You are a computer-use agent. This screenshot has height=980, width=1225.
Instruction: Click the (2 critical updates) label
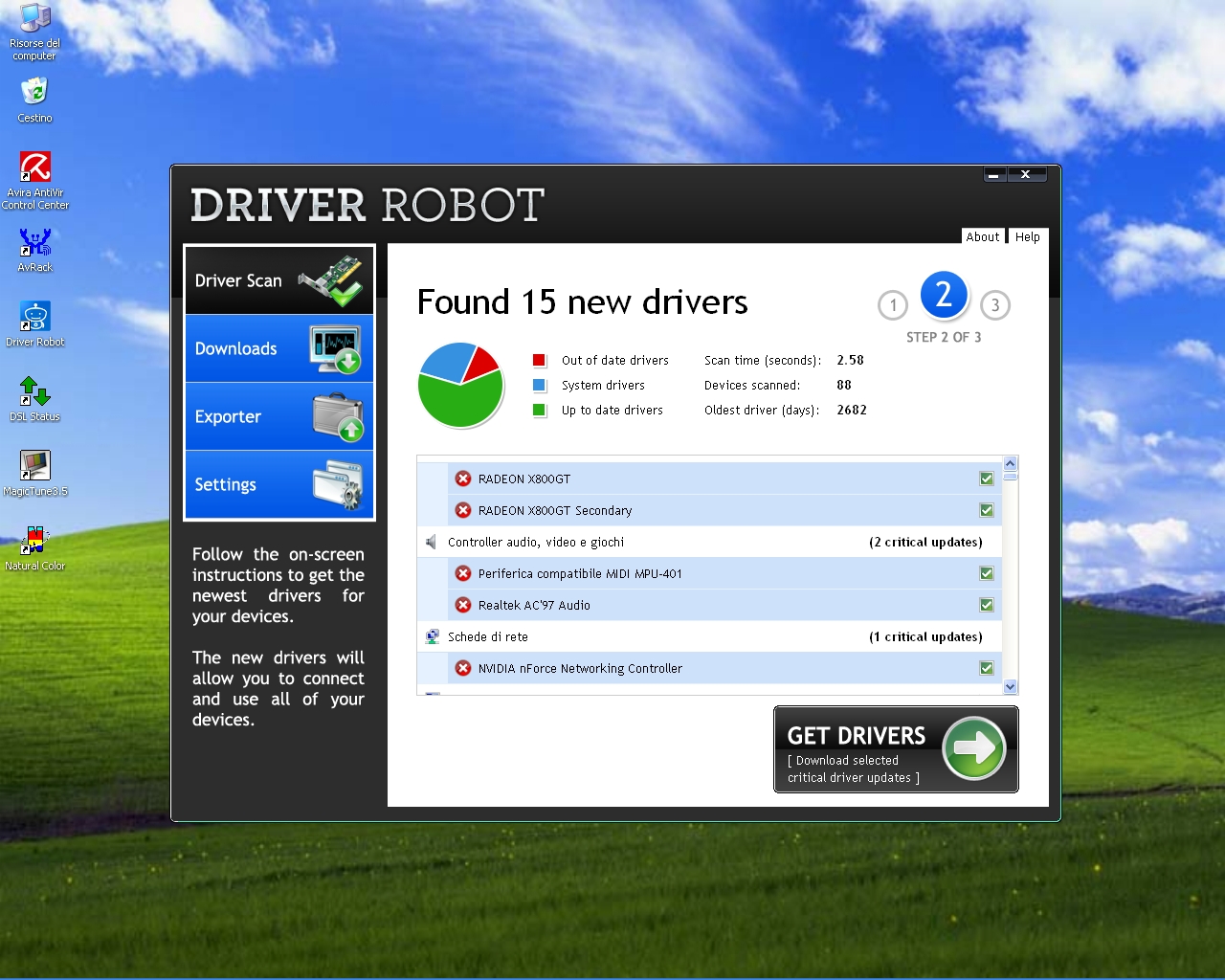pyautogui.click(x=925, y=542)
